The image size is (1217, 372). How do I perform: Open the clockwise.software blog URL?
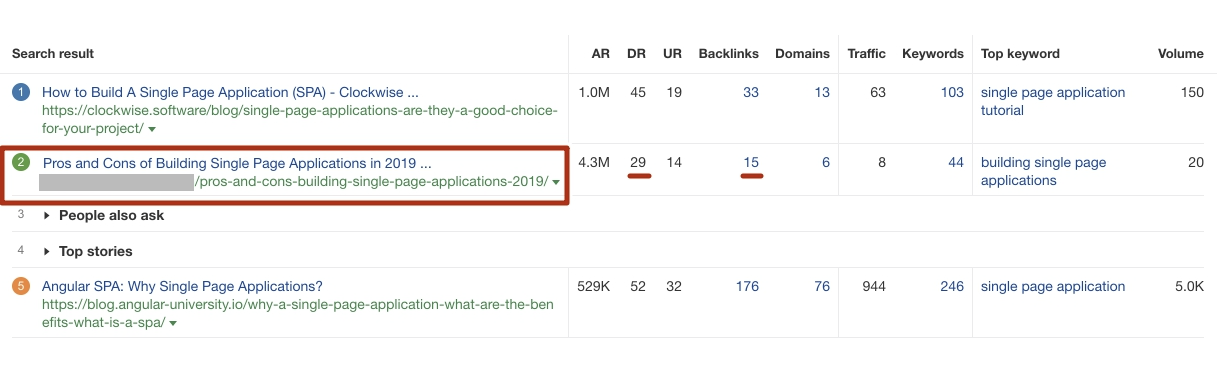300,120
